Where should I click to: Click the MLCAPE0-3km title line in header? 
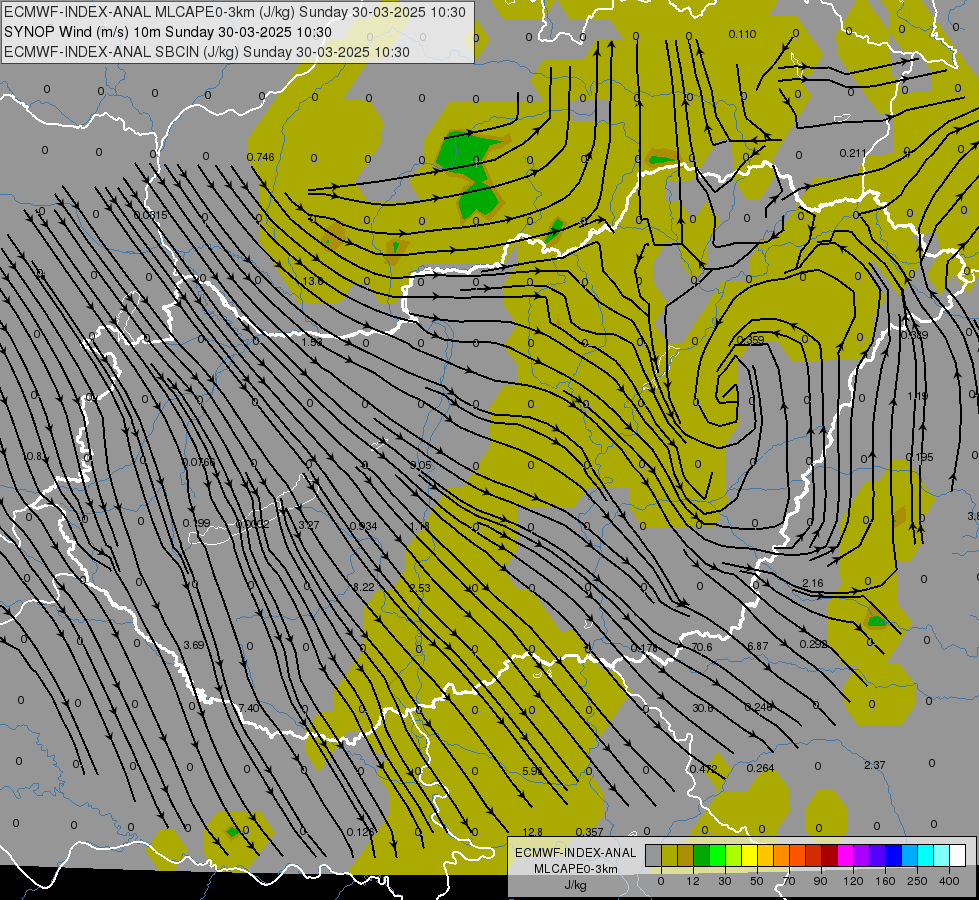click(235, 12)
